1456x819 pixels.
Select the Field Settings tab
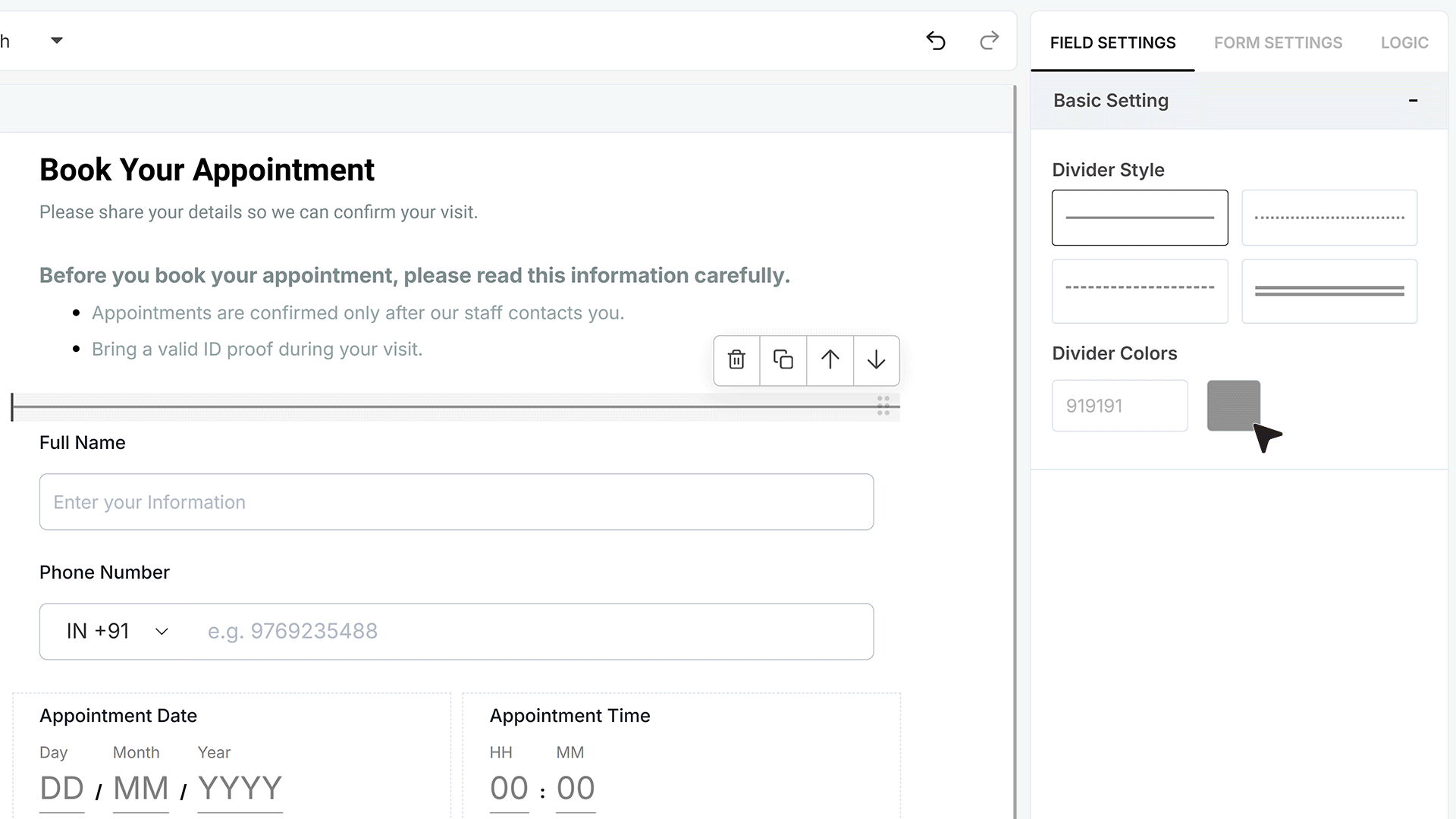point(1112,43)
